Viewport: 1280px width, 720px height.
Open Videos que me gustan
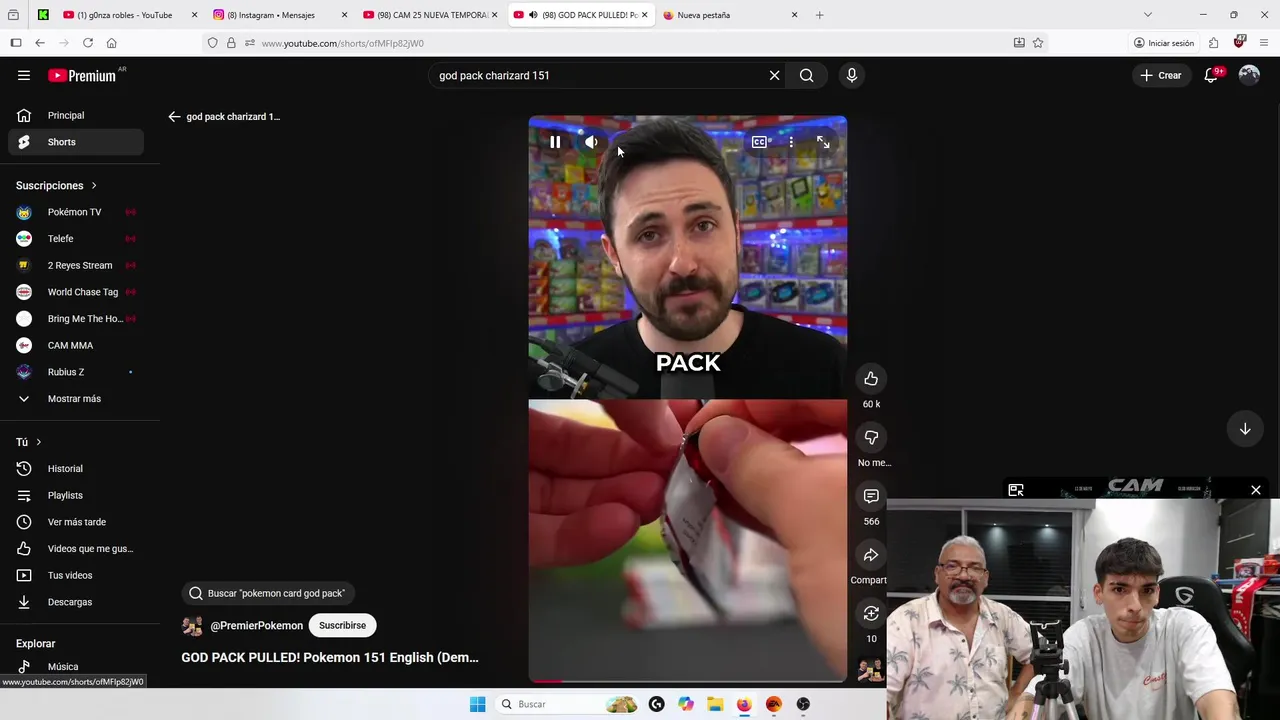coord(76,549)
